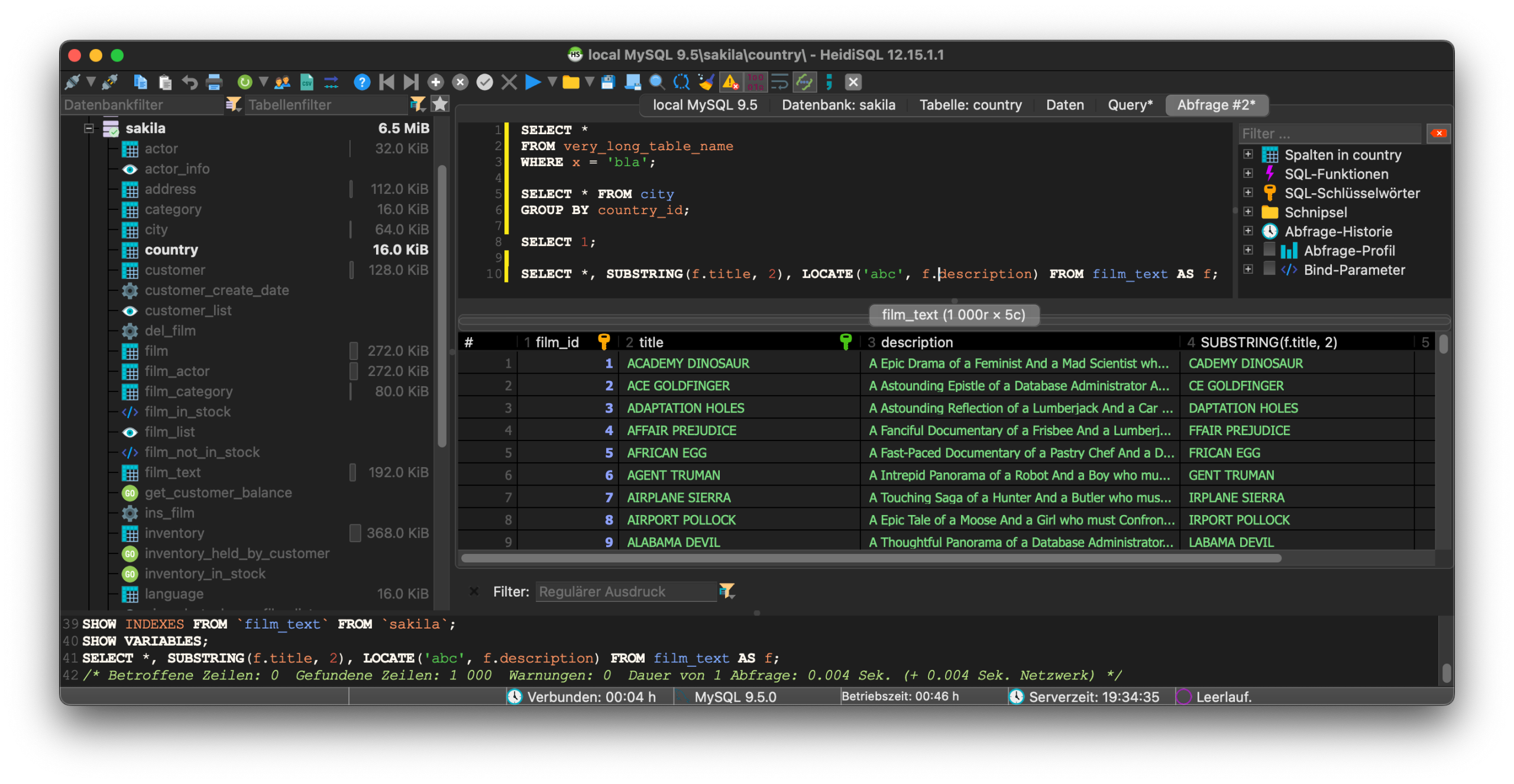Open the dropdown arrow next to run icon
The image size is (1514, 784).
tap(552, 82)
